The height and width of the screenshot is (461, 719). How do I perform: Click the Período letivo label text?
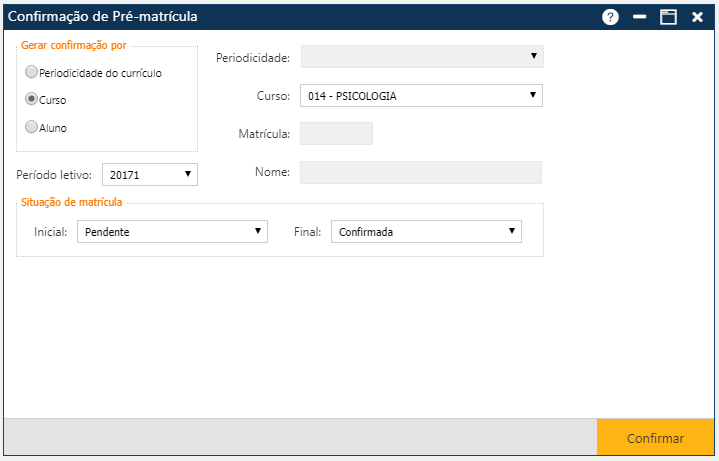click(x=55, y=175)
